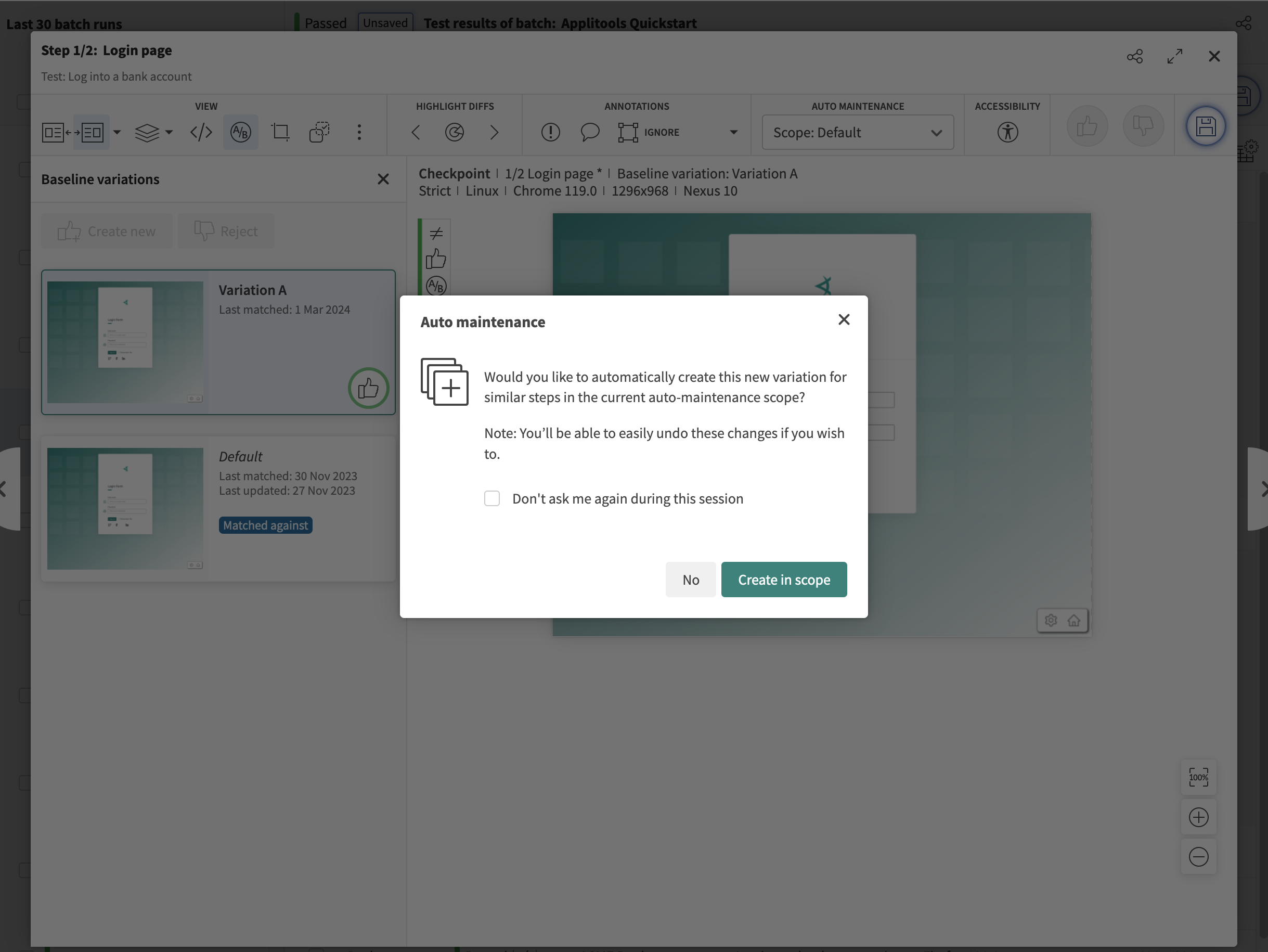The image size is (1268, 952).
Task: Go to the next highlighted diff
Action: [x=494, y=133]
